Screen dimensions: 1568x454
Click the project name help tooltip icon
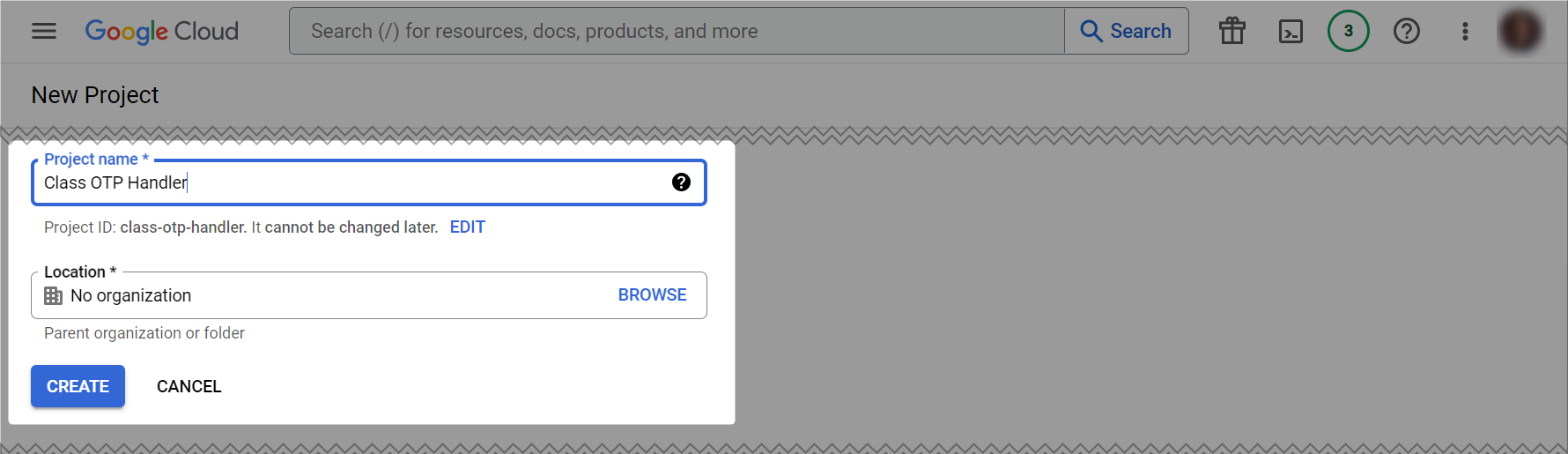[x=681, y=182]
